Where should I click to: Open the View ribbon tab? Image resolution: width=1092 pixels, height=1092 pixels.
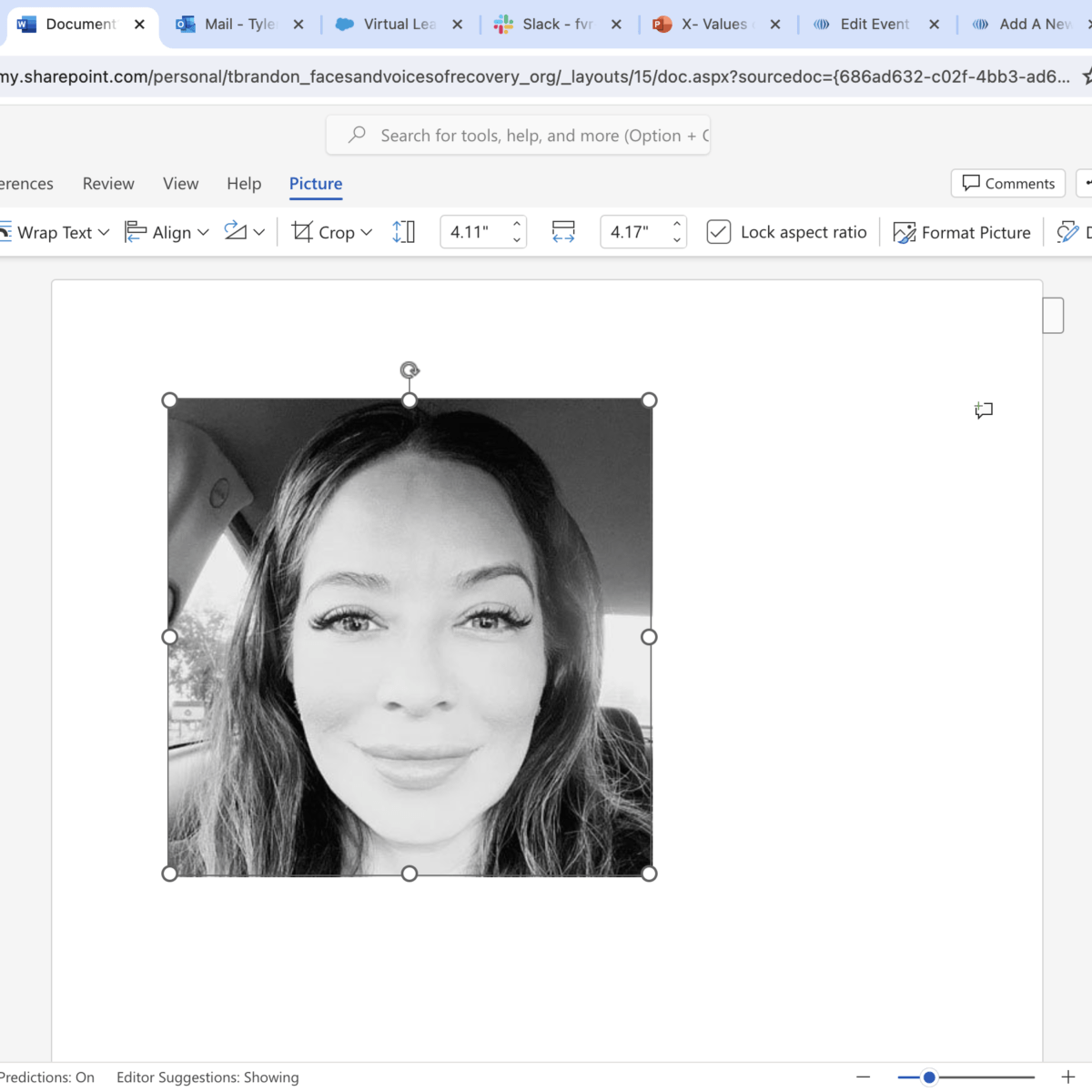(x=180, y=184)
